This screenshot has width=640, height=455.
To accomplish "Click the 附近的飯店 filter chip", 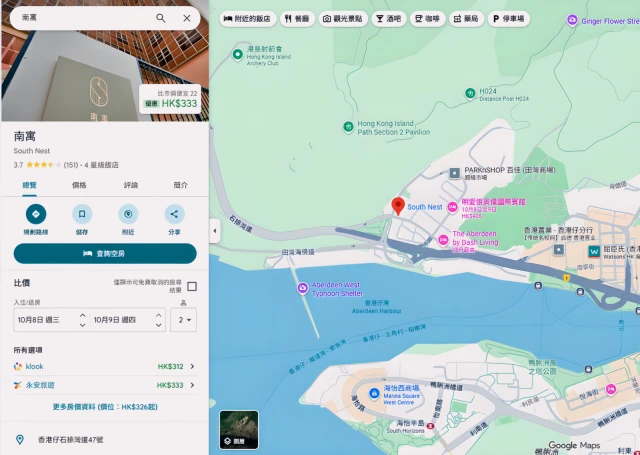I will (x=248, y=19).
